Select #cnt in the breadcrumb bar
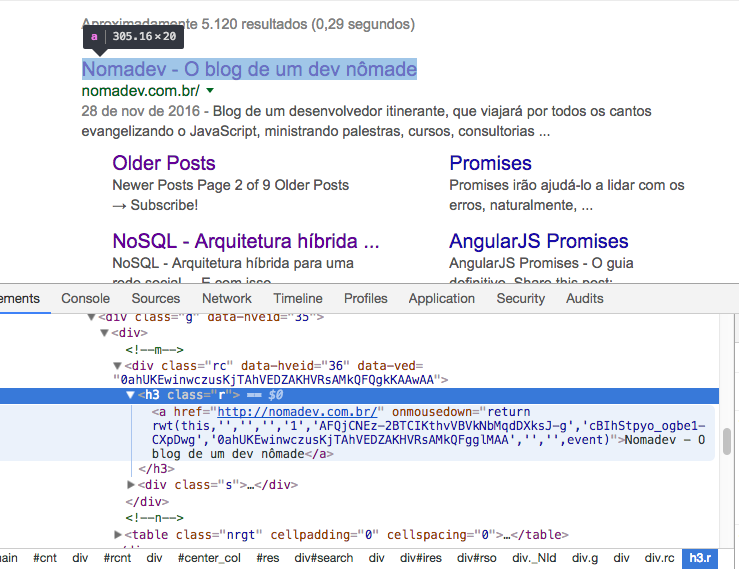This screenshot has height=569, width=739. (x=45, y=558)
